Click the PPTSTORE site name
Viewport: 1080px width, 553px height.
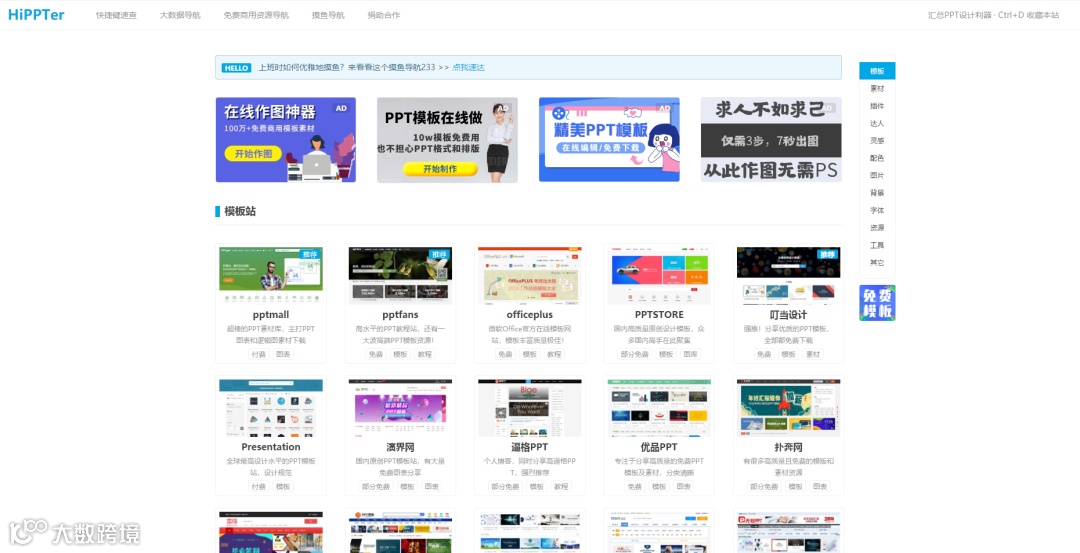tap(659, 315)
